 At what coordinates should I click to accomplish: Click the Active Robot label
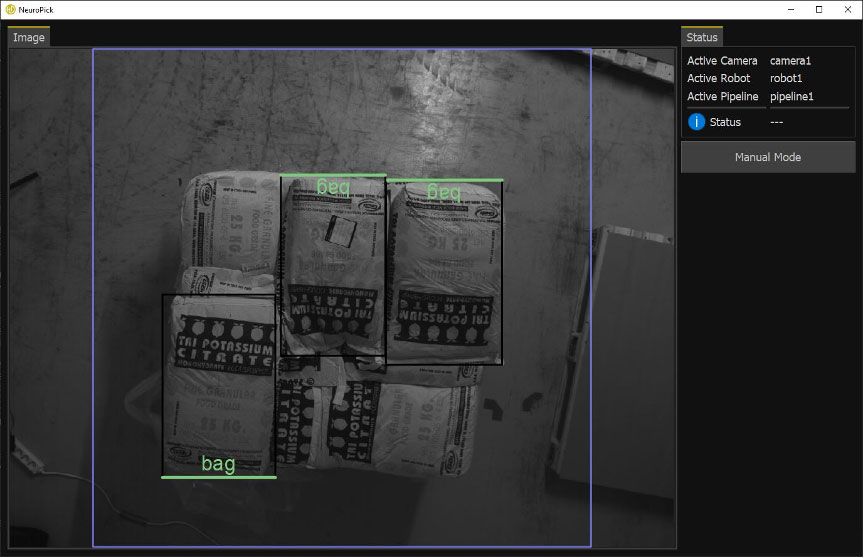[719, 78]
